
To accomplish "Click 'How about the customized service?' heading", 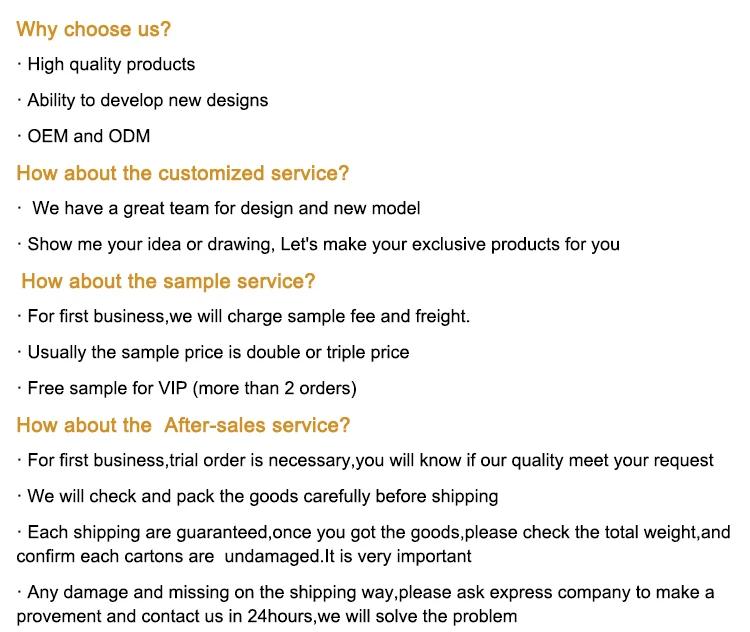I will (183, 173).
